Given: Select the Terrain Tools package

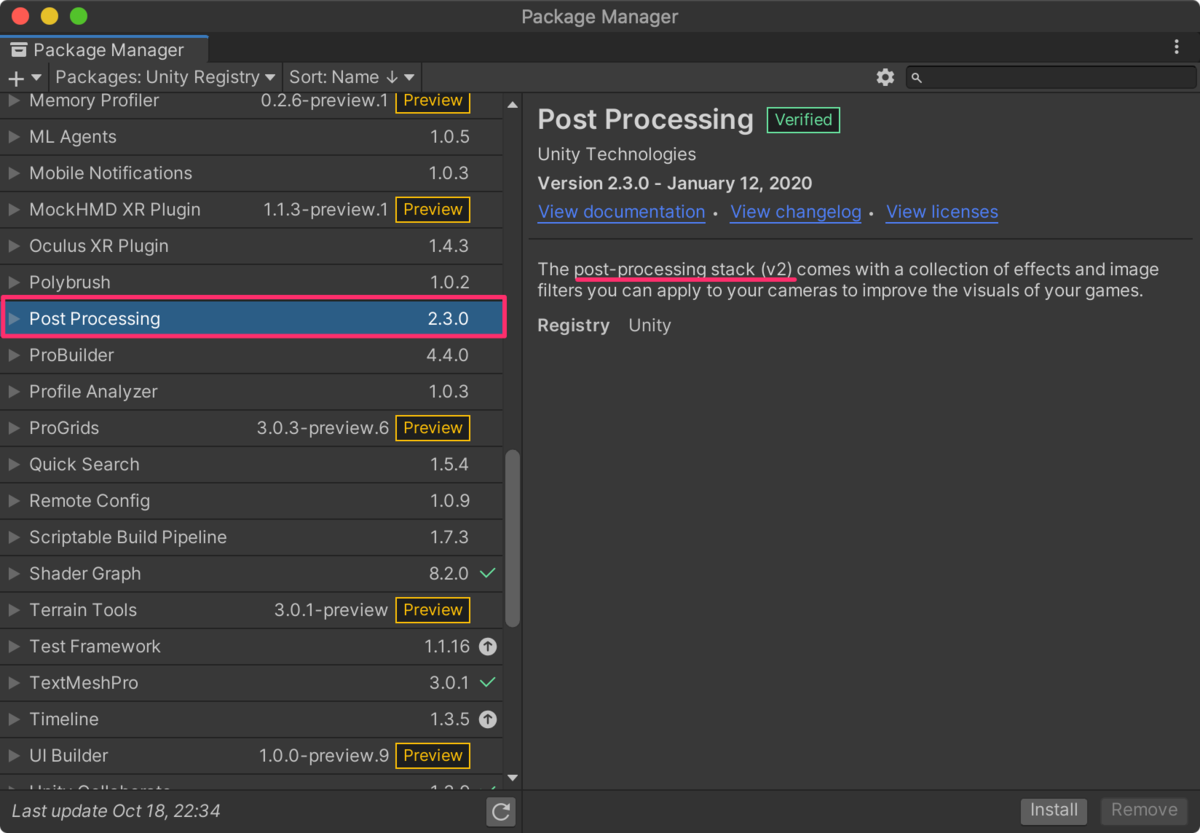Looking at the screenshot, I should 251,610.
